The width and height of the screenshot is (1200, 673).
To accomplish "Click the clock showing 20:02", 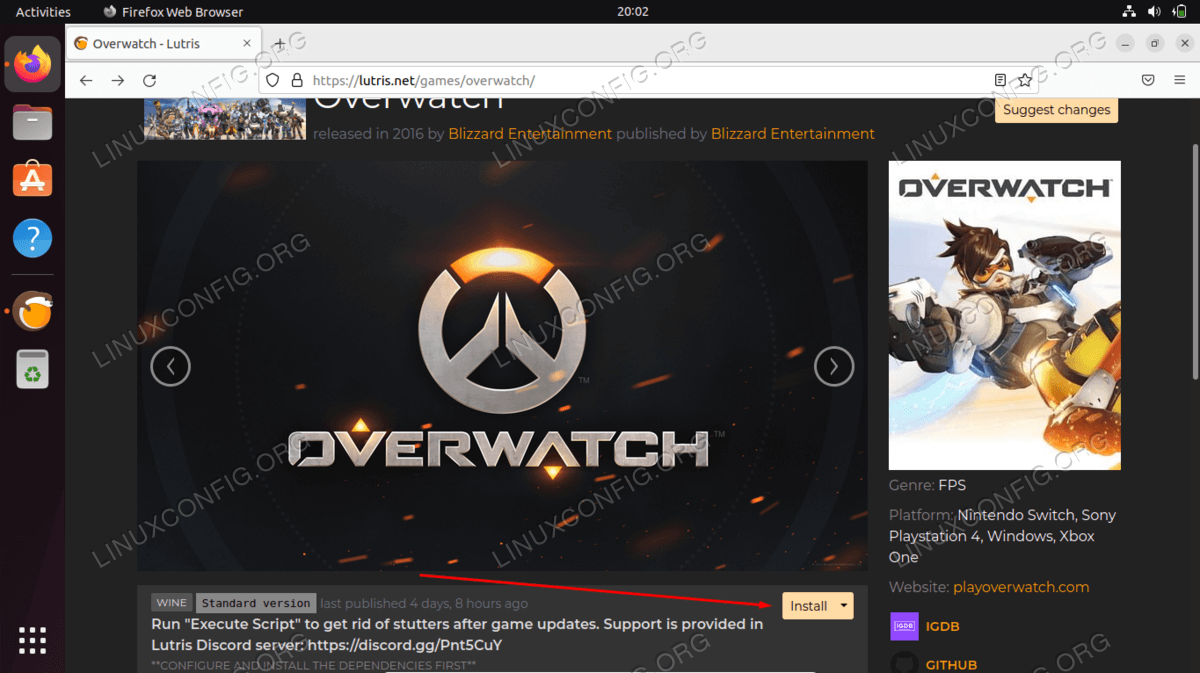I will tap(632, 12).
